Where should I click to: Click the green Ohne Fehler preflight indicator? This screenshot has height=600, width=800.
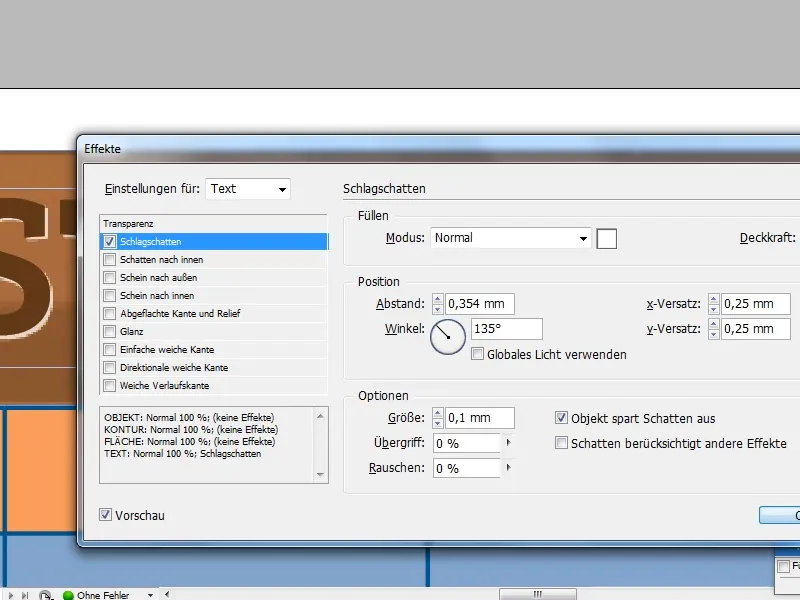pyautogui.click(x=68, y=595)
